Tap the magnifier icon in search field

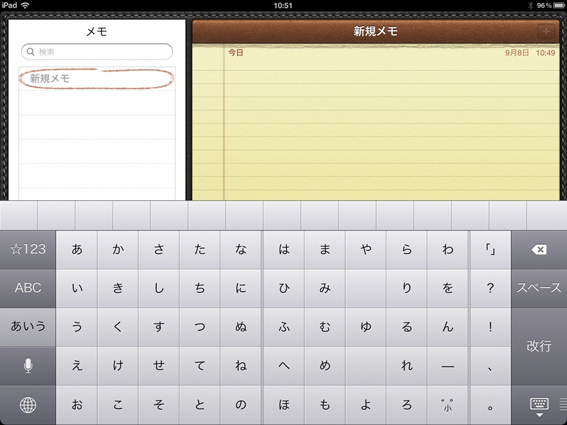30,52
